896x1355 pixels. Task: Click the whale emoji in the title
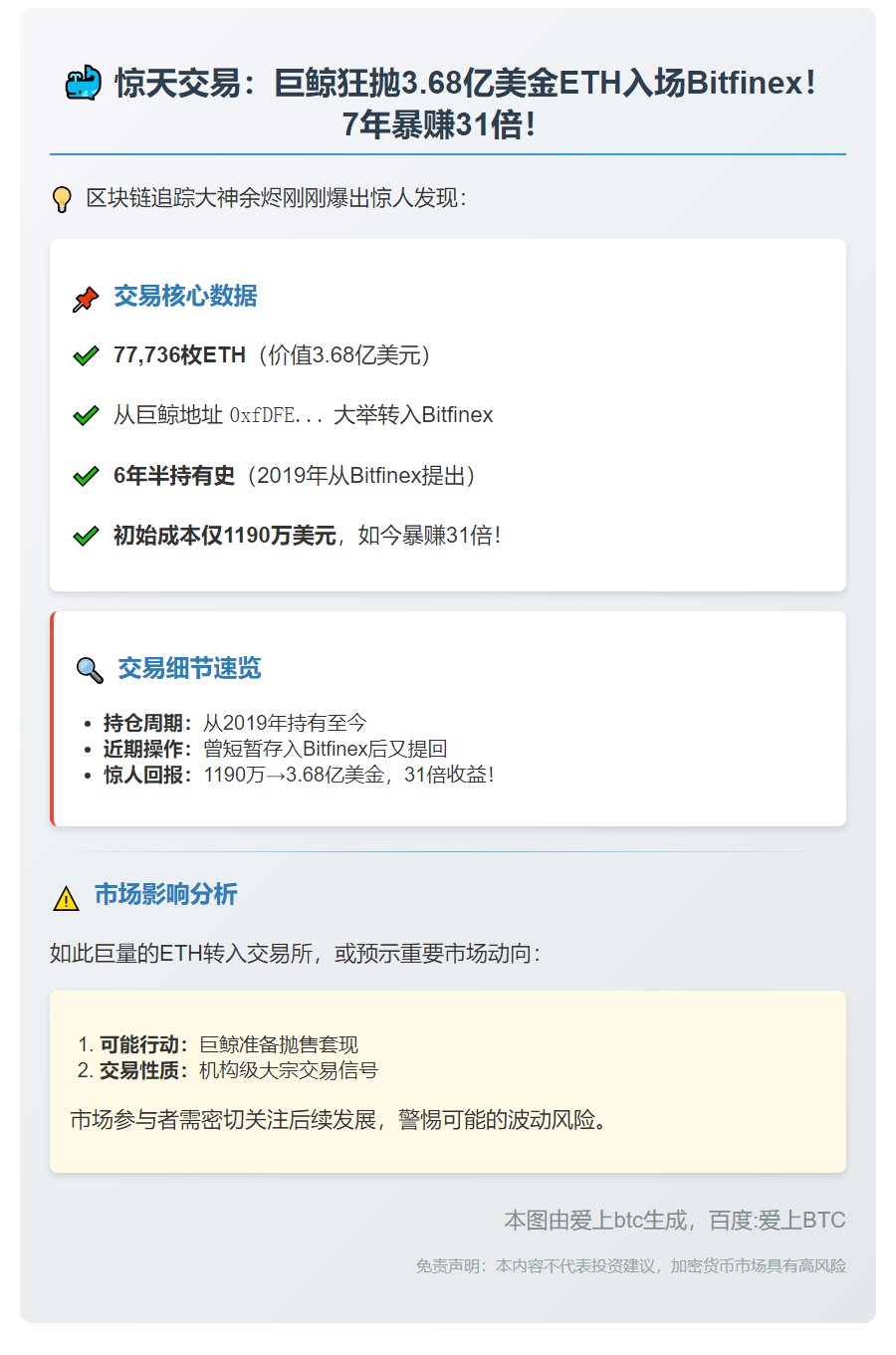coord(84,84)
